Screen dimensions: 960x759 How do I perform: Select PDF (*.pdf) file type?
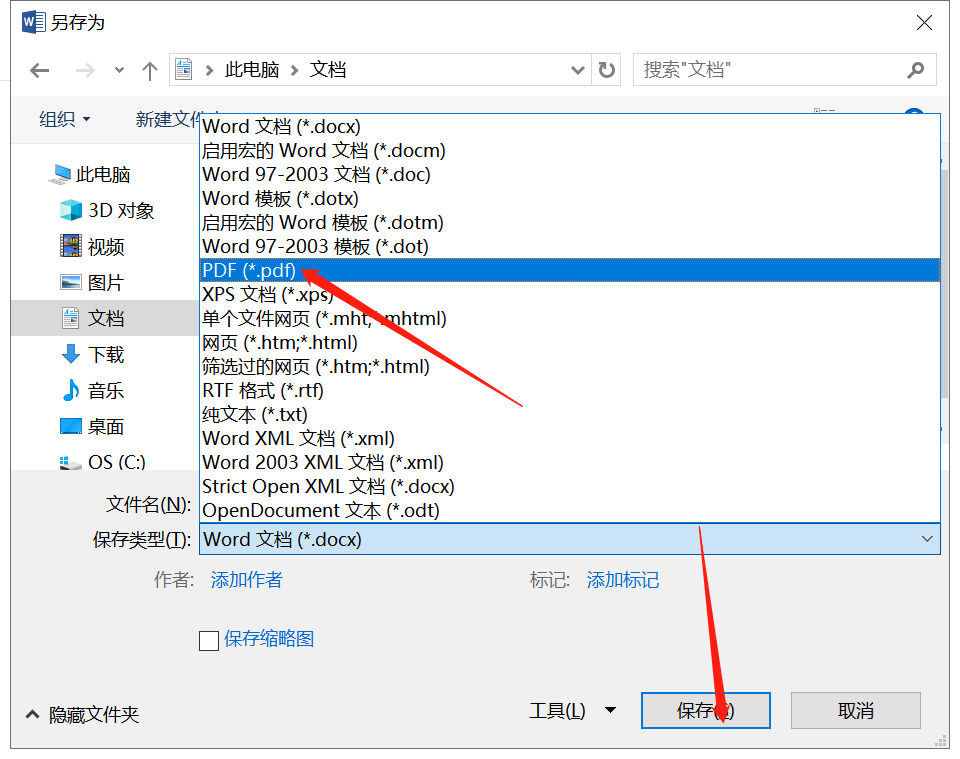(x=570, y=270)
